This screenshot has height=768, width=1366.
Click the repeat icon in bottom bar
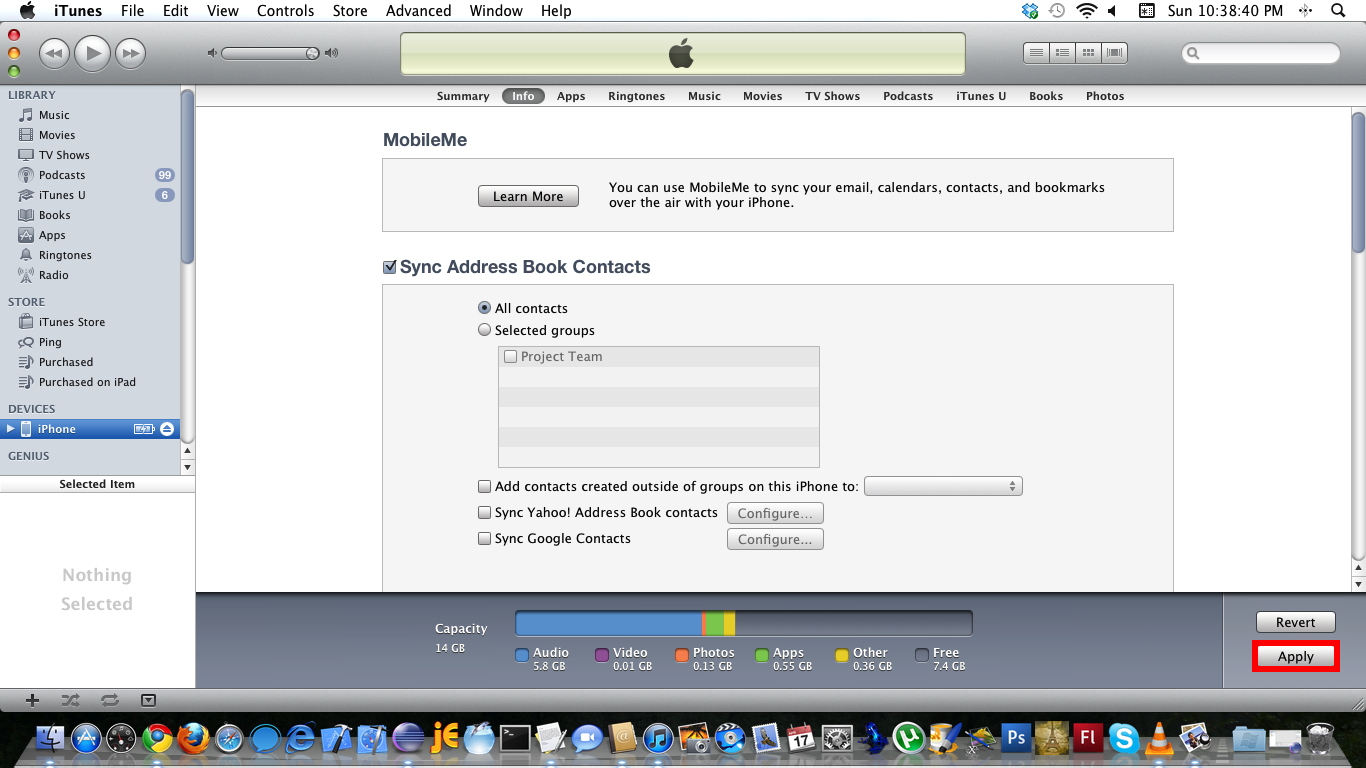click(109, 701)
